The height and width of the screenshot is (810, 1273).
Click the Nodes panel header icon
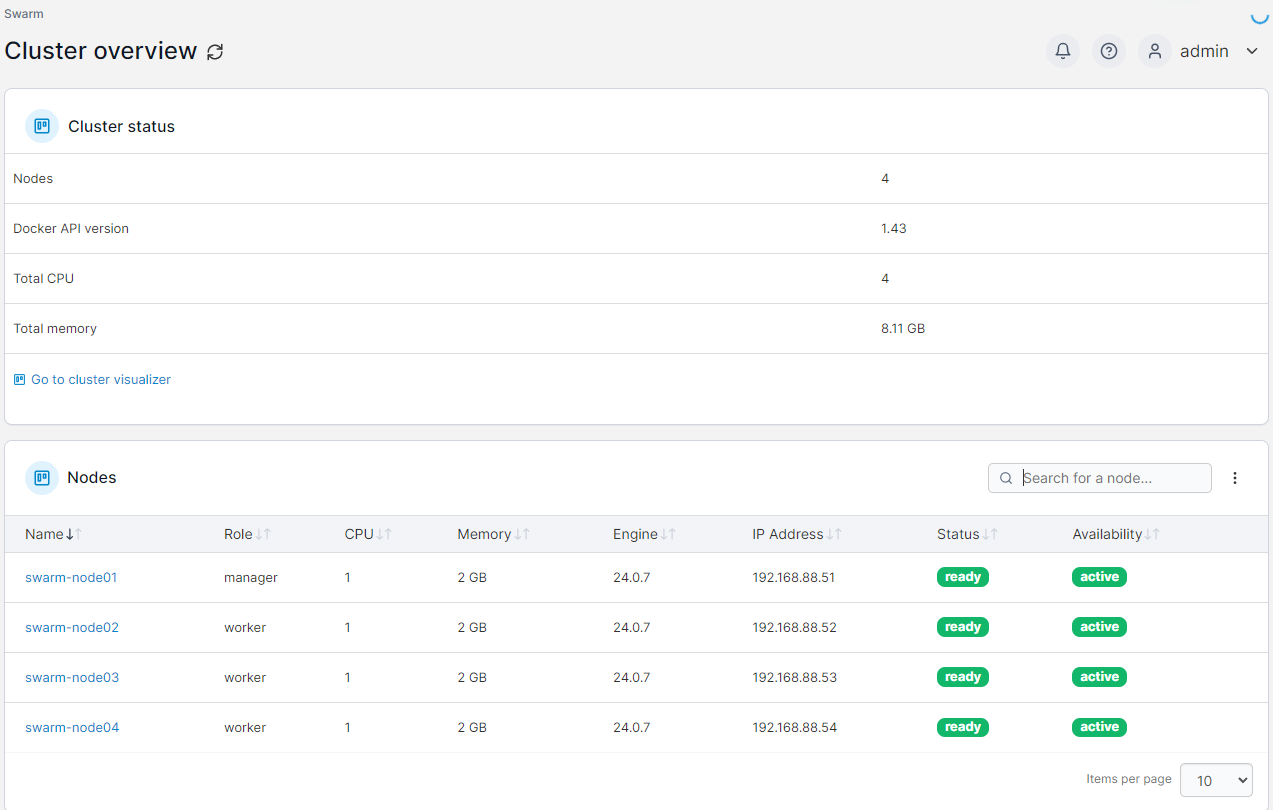(42, 478)
